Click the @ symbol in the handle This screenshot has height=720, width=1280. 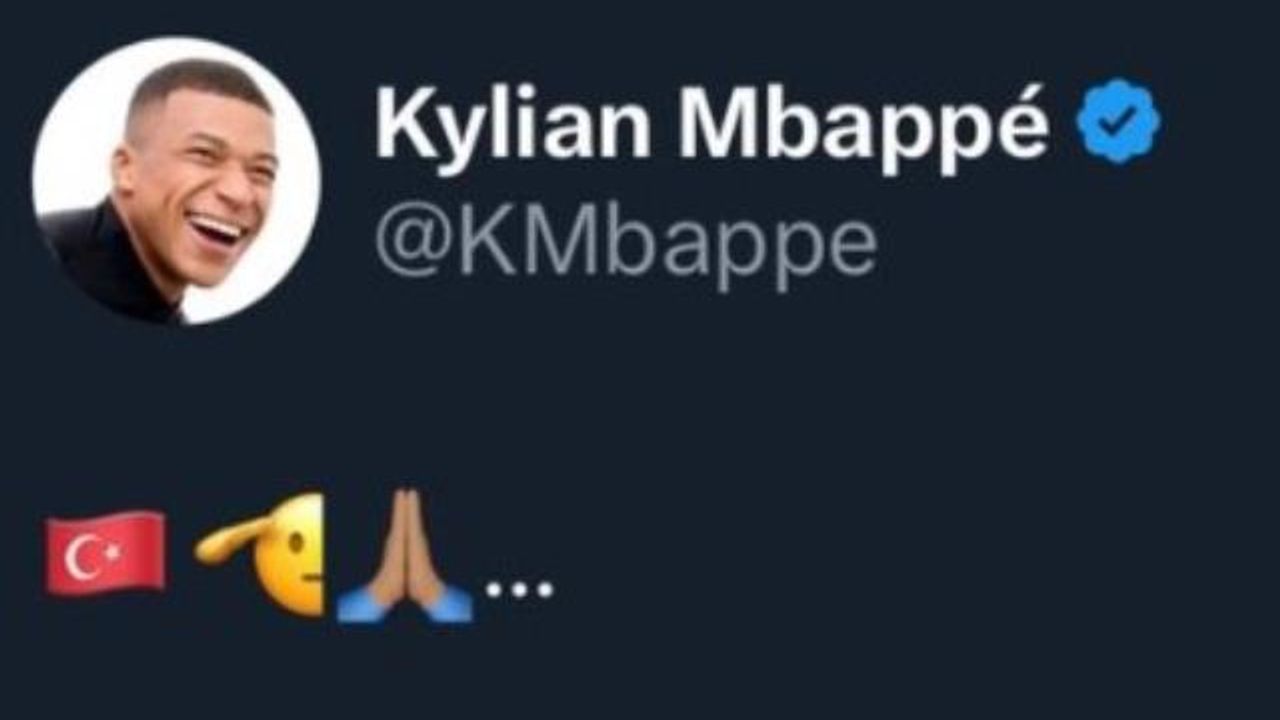(x=411, y=246)
